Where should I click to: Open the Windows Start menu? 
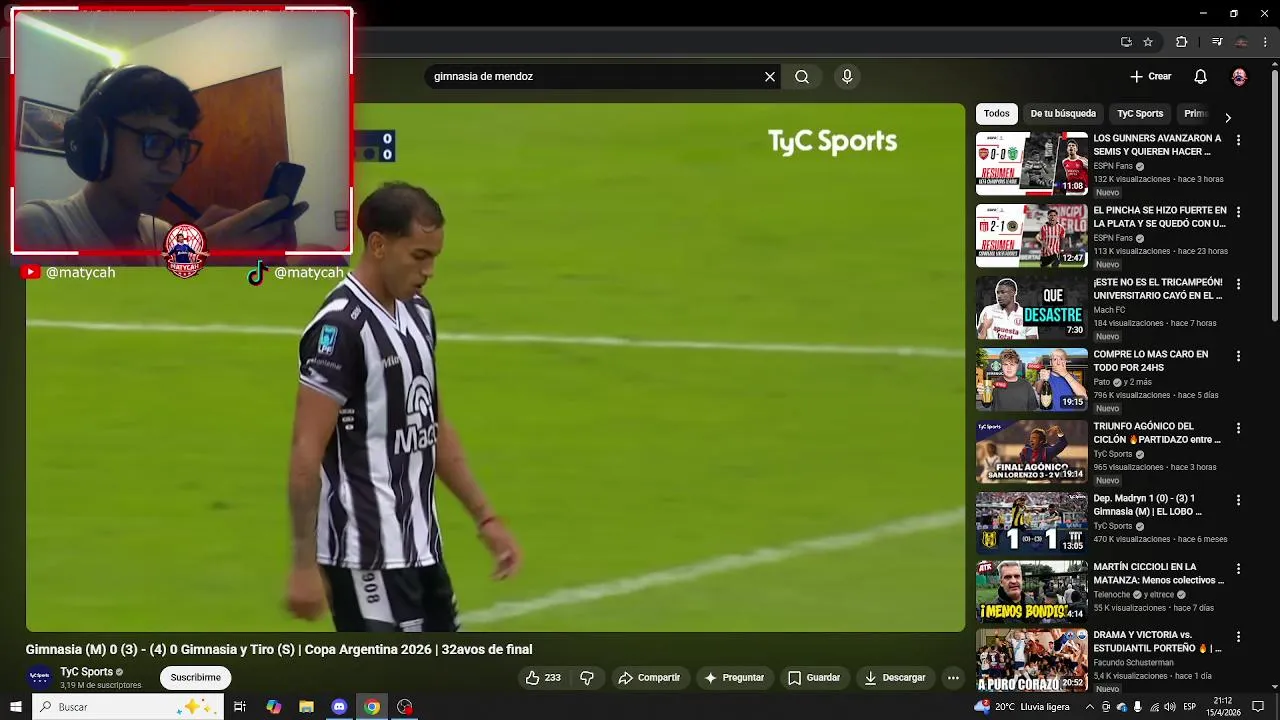[15, 707]
